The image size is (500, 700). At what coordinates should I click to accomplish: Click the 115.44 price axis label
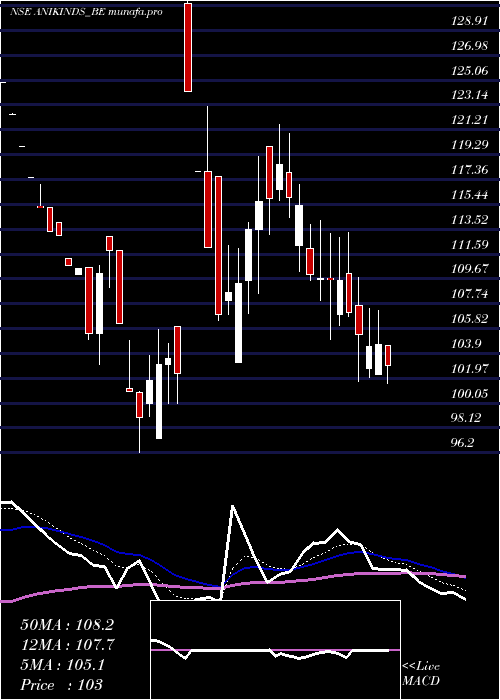click(x=468, y=195)
